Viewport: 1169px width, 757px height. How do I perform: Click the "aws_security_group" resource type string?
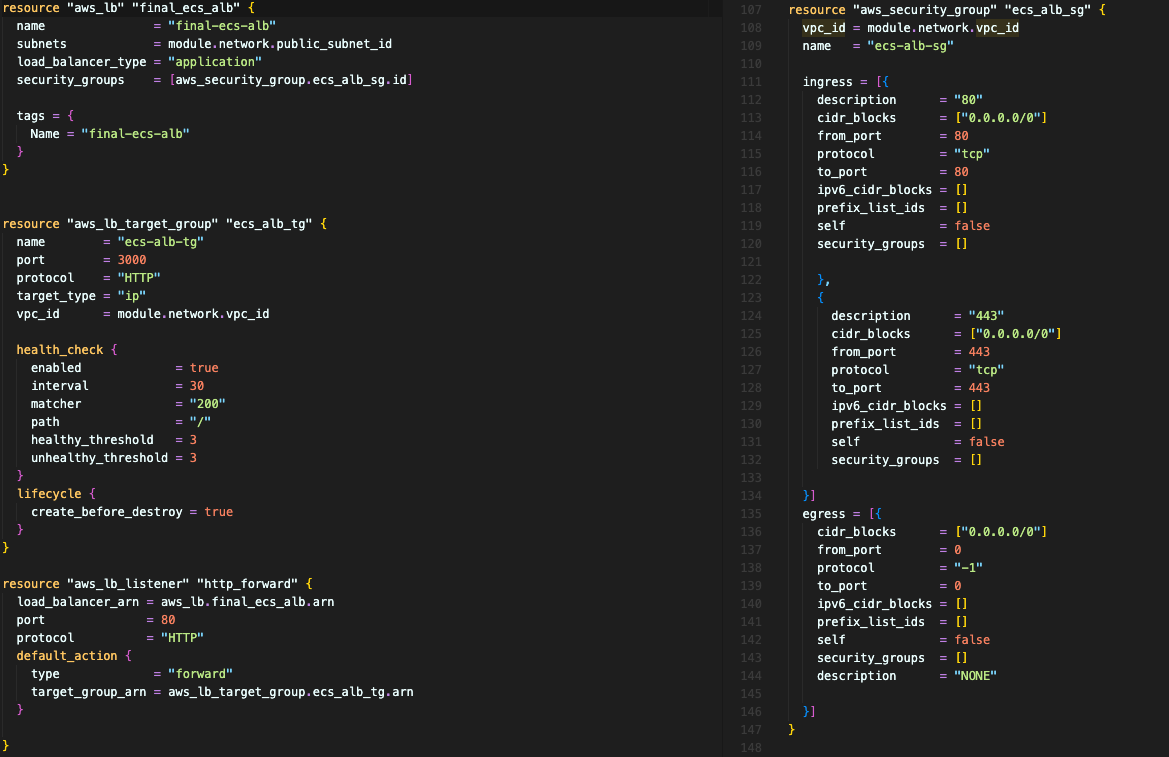pos(924,10)
